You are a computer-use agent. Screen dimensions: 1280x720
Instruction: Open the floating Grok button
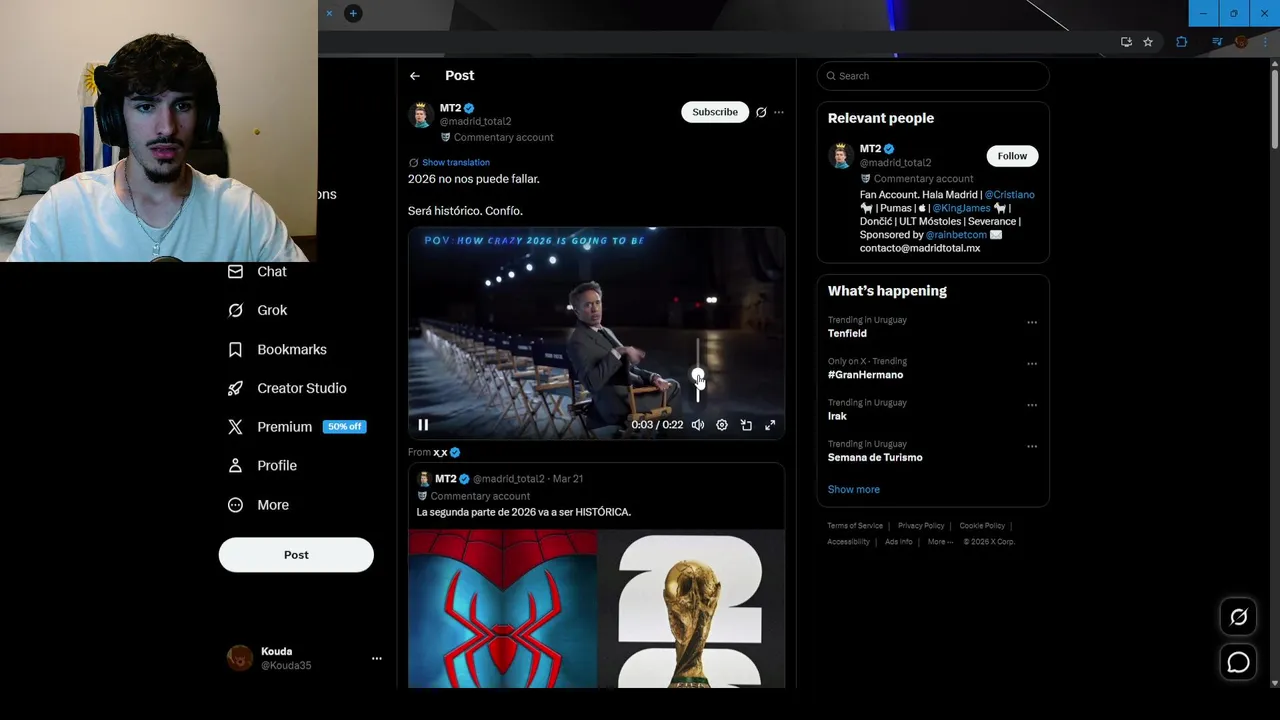(1238, 618)
